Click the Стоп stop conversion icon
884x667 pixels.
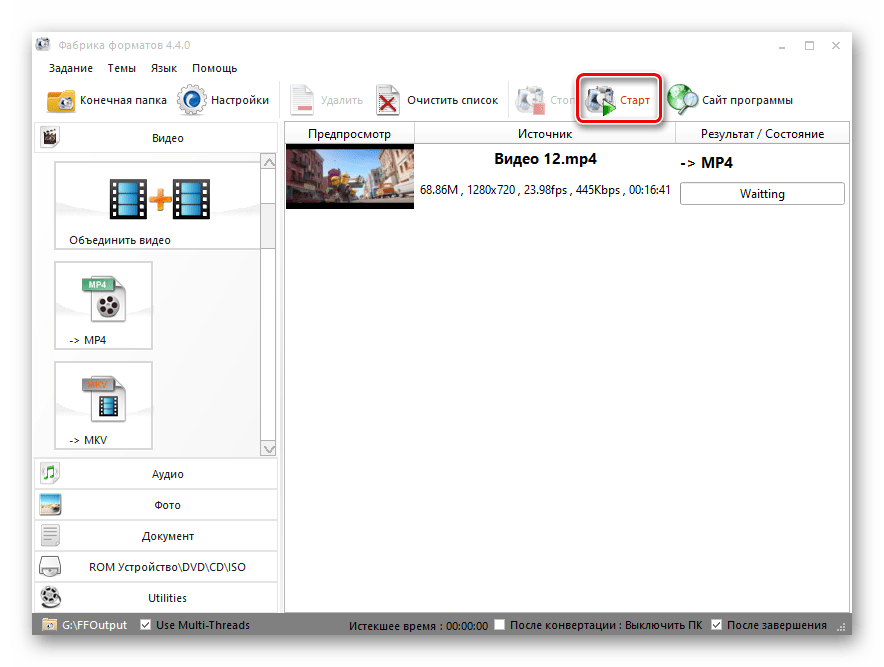[531, 100]
